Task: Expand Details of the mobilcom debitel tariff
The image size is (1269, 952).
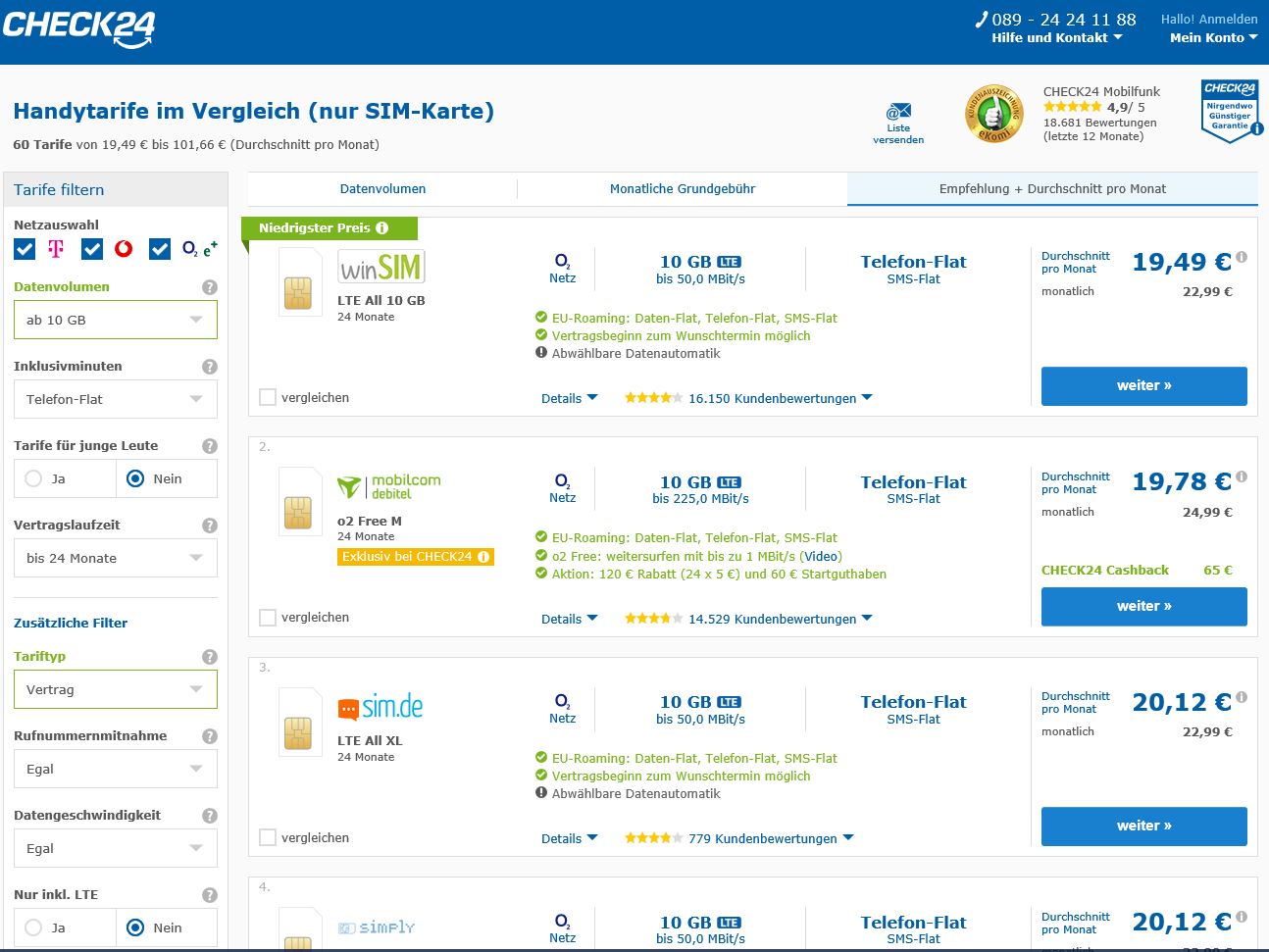Action: 569,619
